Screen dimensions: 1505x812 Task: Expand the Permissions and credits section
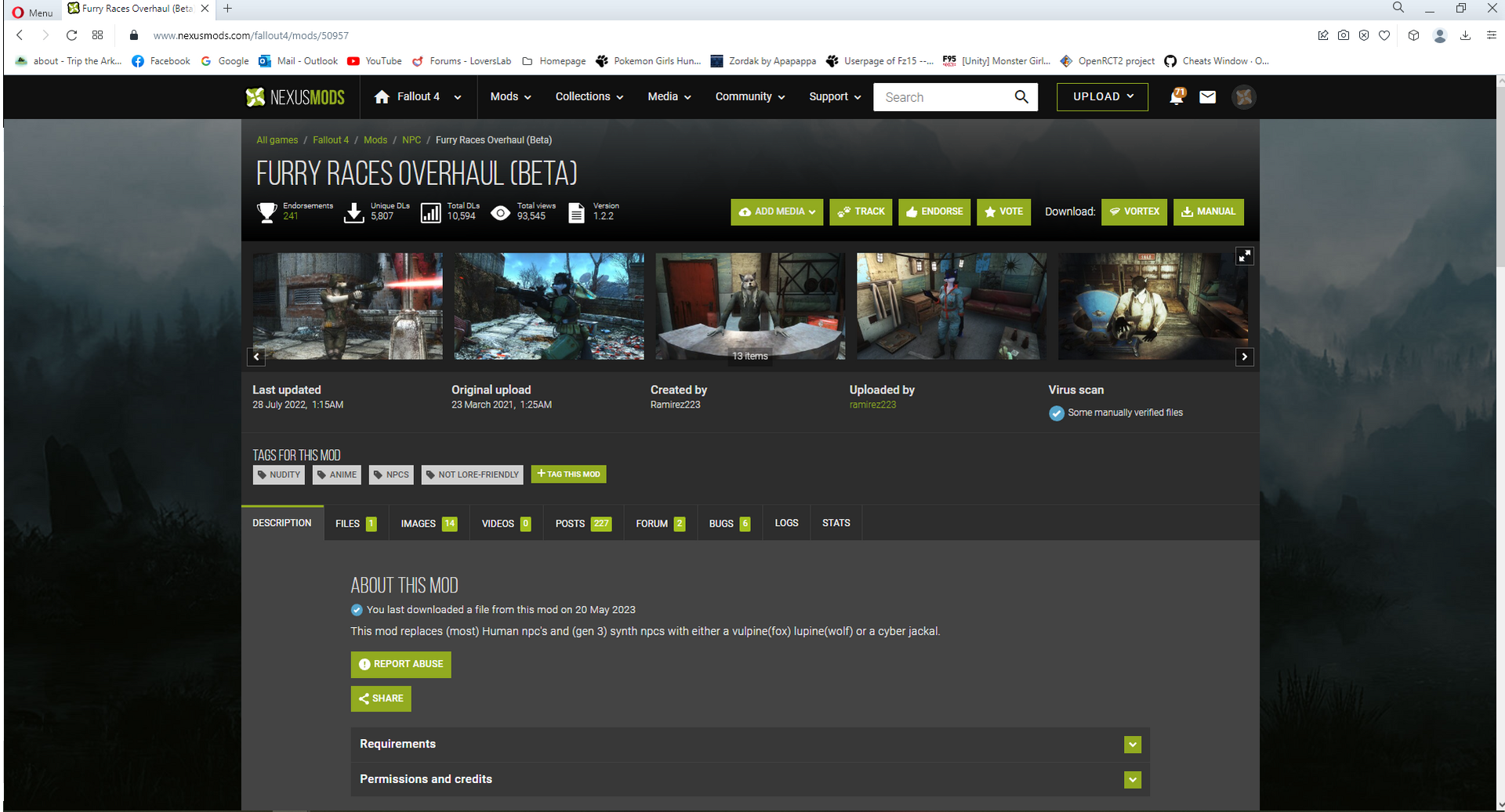750,779
